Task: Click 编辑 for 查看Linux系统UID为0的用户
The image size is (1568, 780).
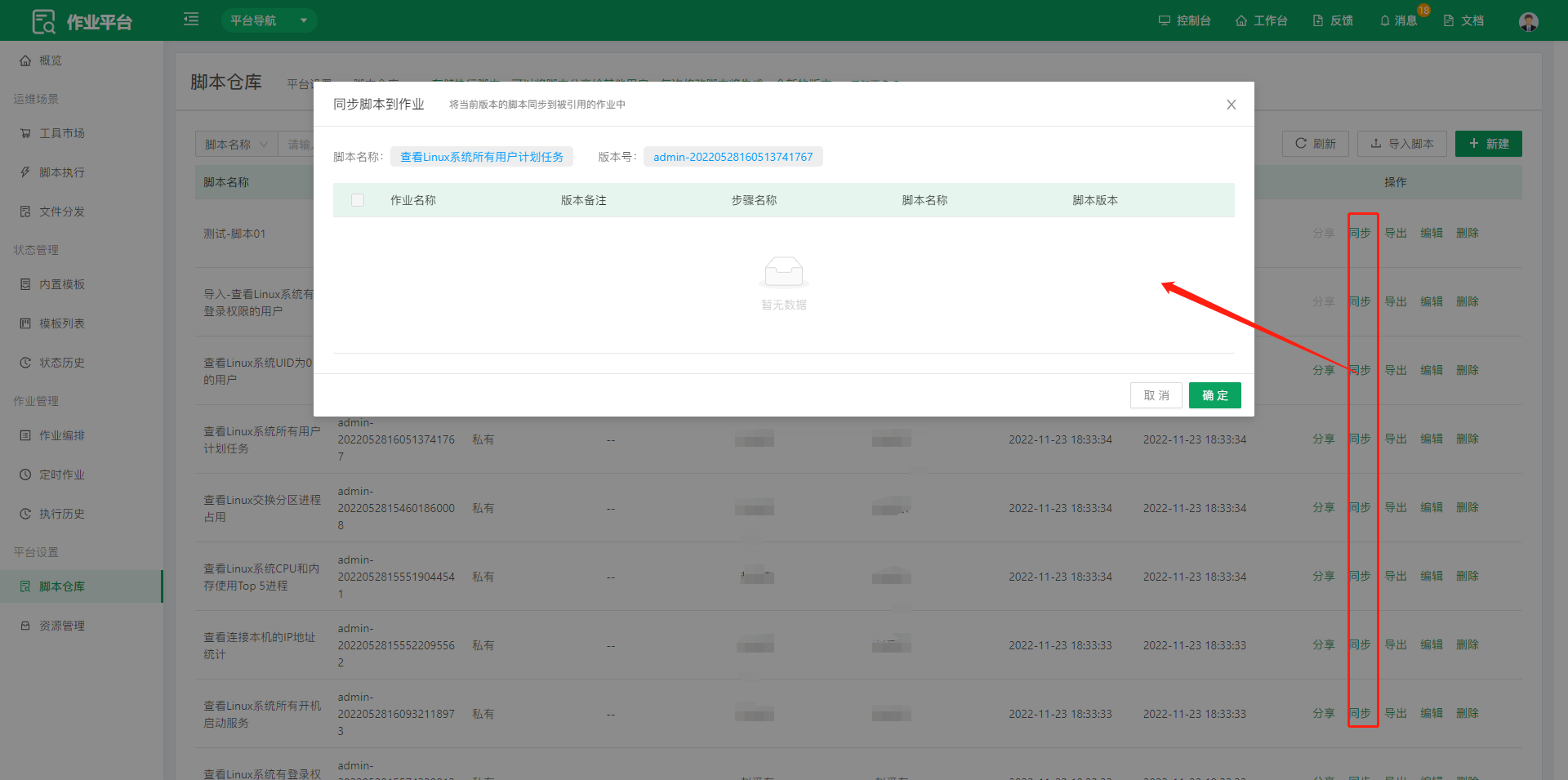Action: 1432,370
